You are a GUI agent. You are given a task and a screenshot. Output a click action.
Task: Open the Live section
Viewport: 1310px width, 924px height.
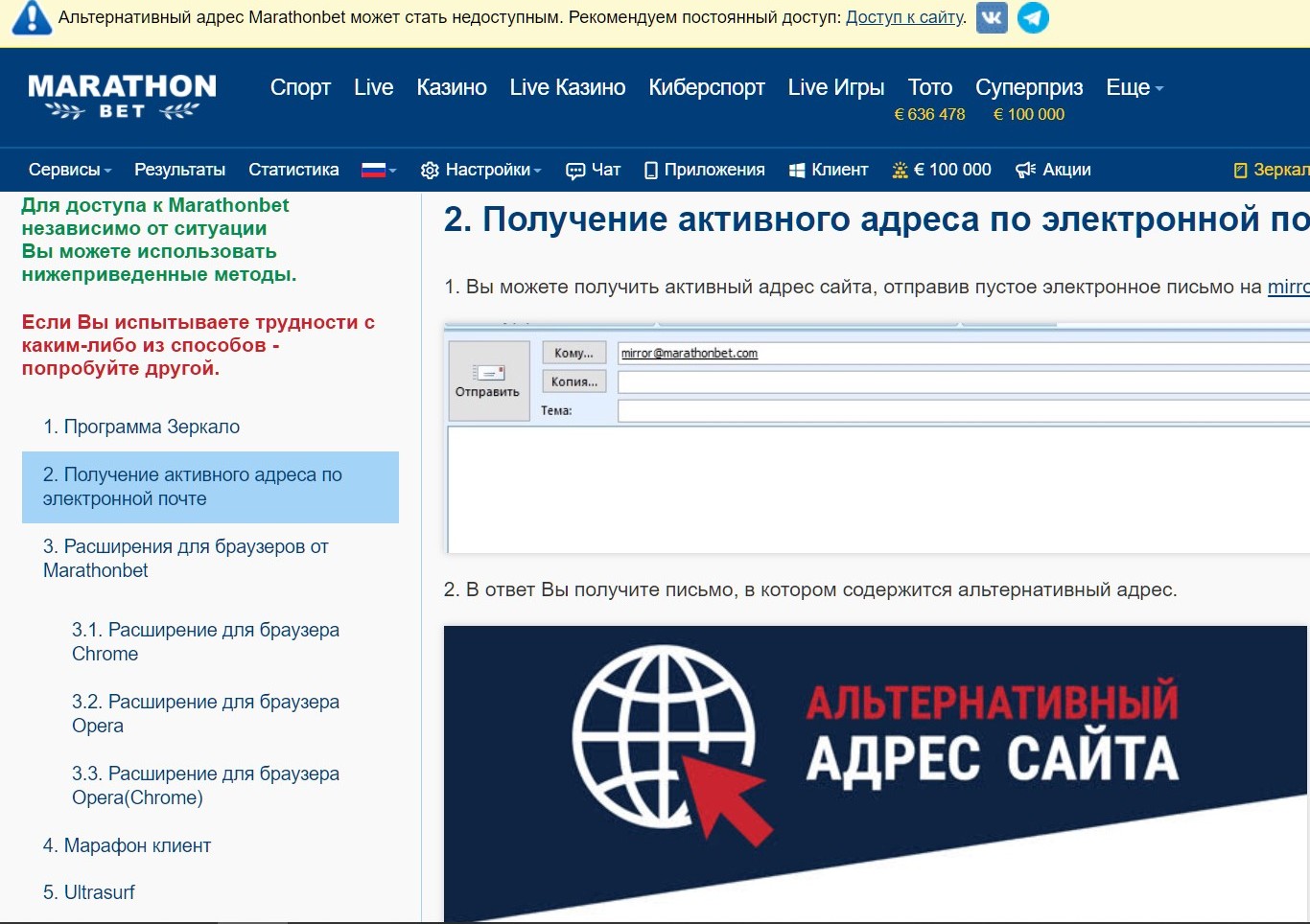[x=373, y=87]
